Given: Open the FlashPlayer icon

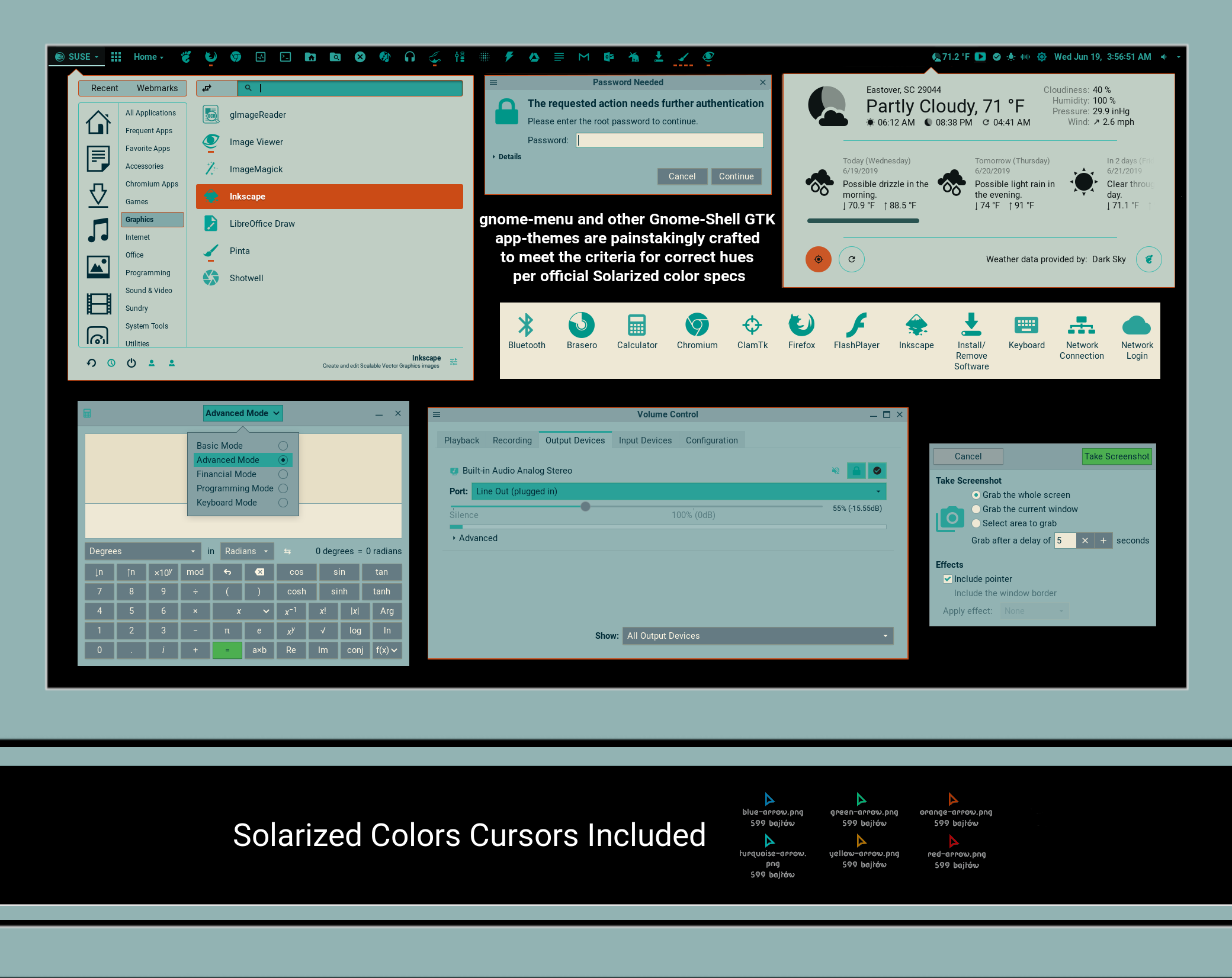Looking at the screenshot, I should click(856, 325).
